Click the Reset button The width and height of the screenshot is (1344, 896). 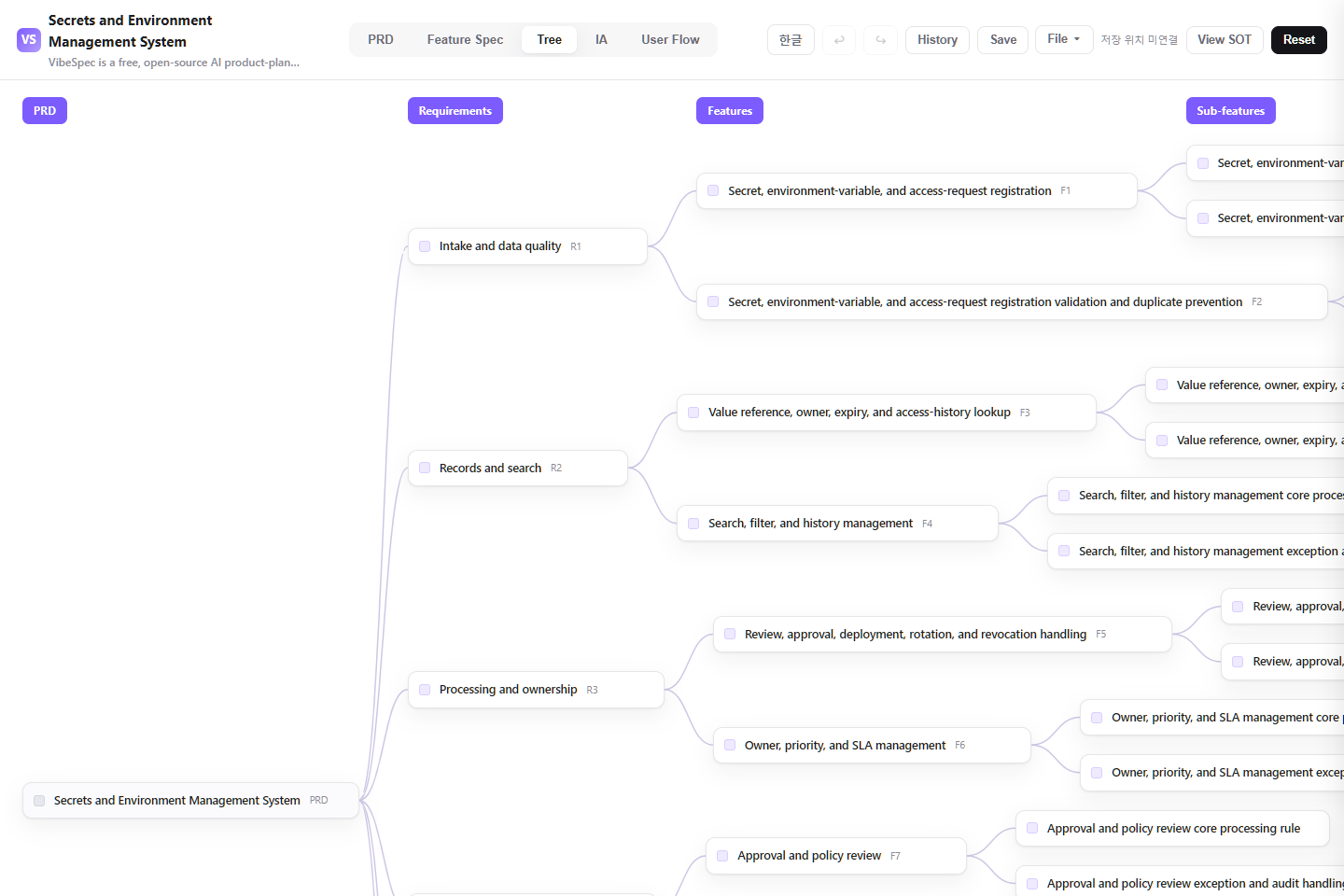point(1299,40)
